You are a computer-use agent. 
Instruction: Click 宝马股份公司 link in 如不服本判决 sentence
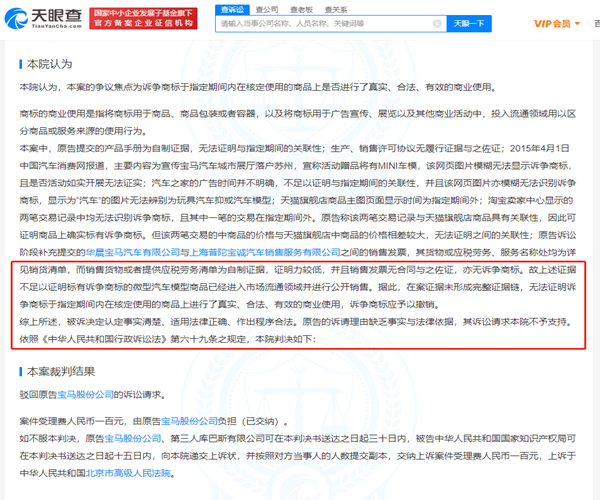[x=117, y=435]
